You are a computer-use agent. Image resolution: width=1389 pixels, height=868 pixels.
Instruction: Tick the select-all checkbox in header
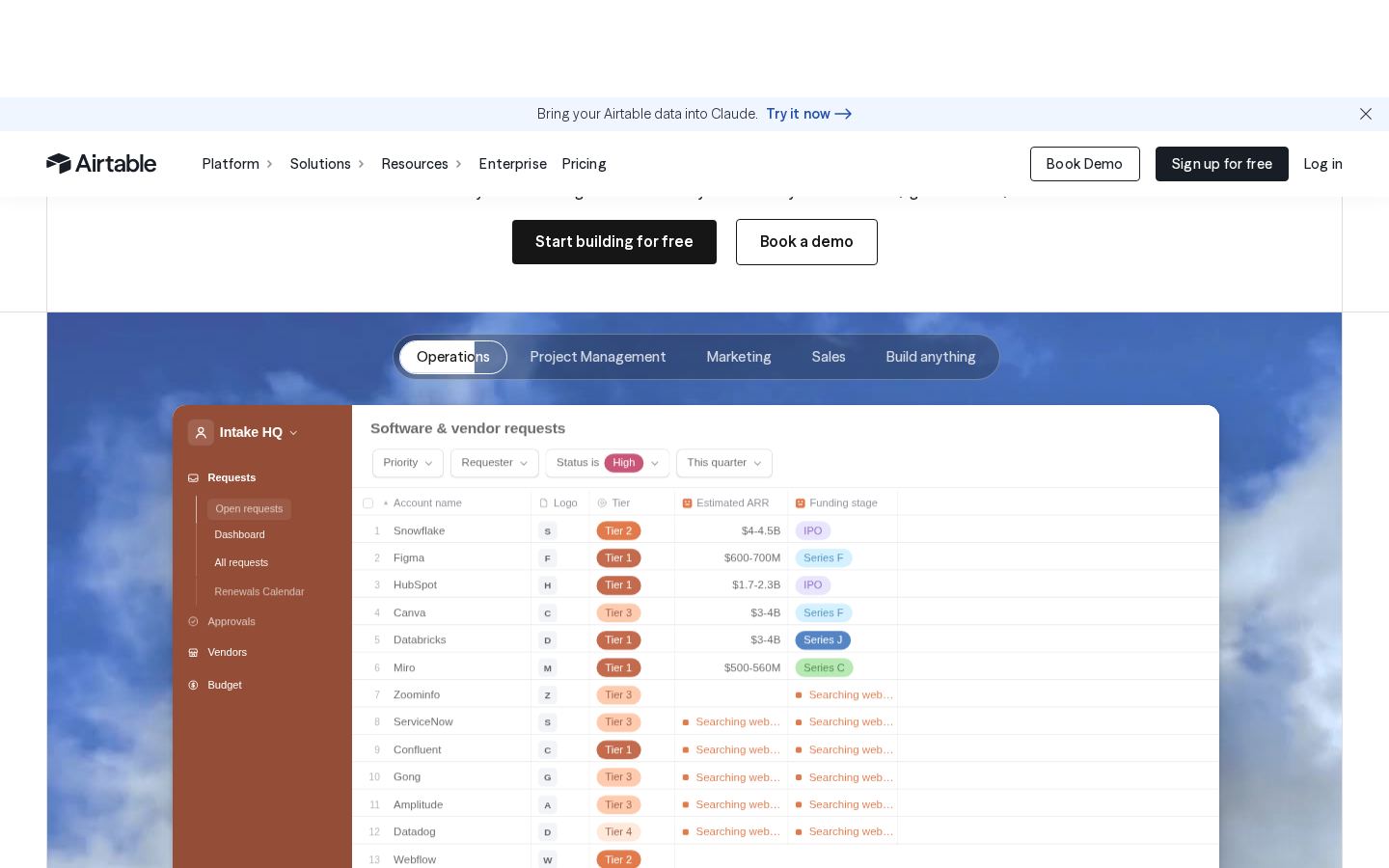368,503
